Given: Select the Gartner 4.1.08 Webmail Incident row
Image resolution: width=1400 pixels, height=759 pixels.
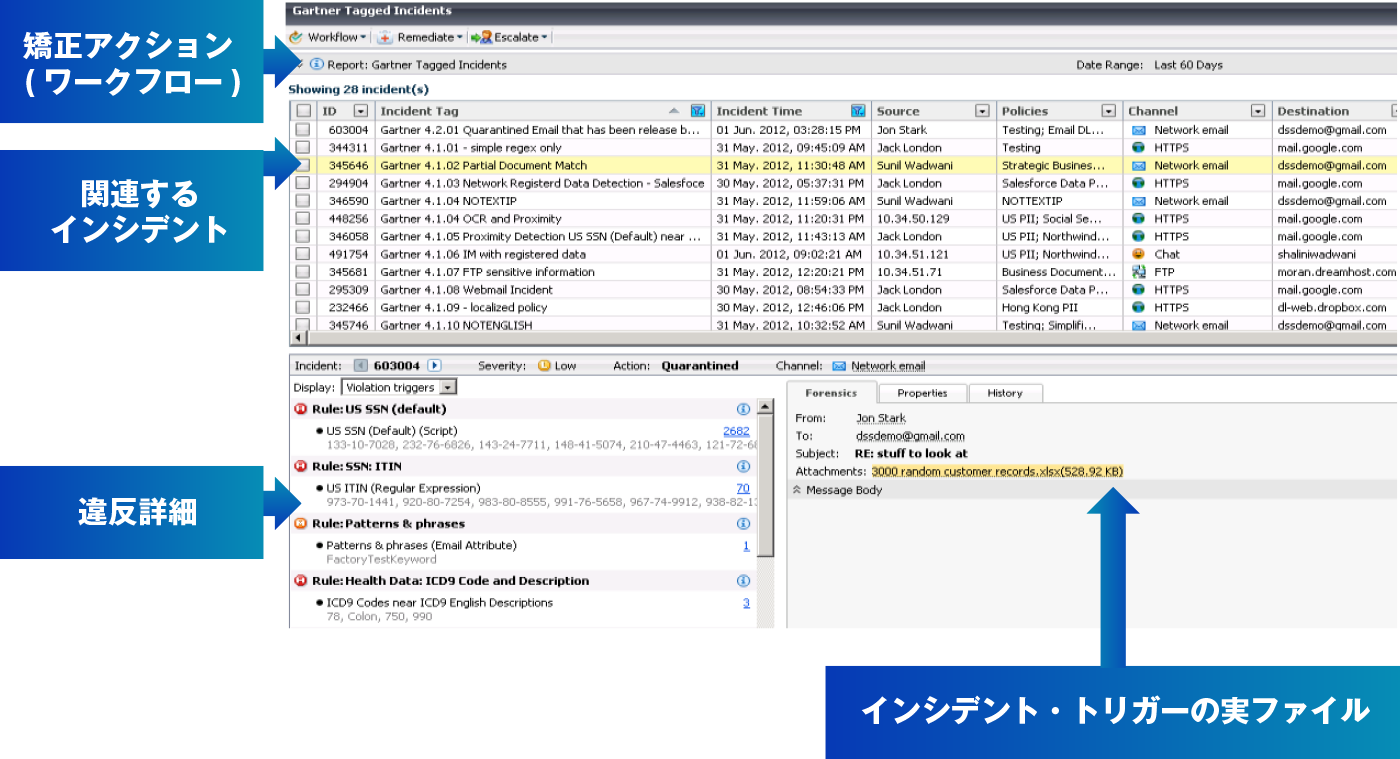Looking at the screenshot, I should click(843, 290).
